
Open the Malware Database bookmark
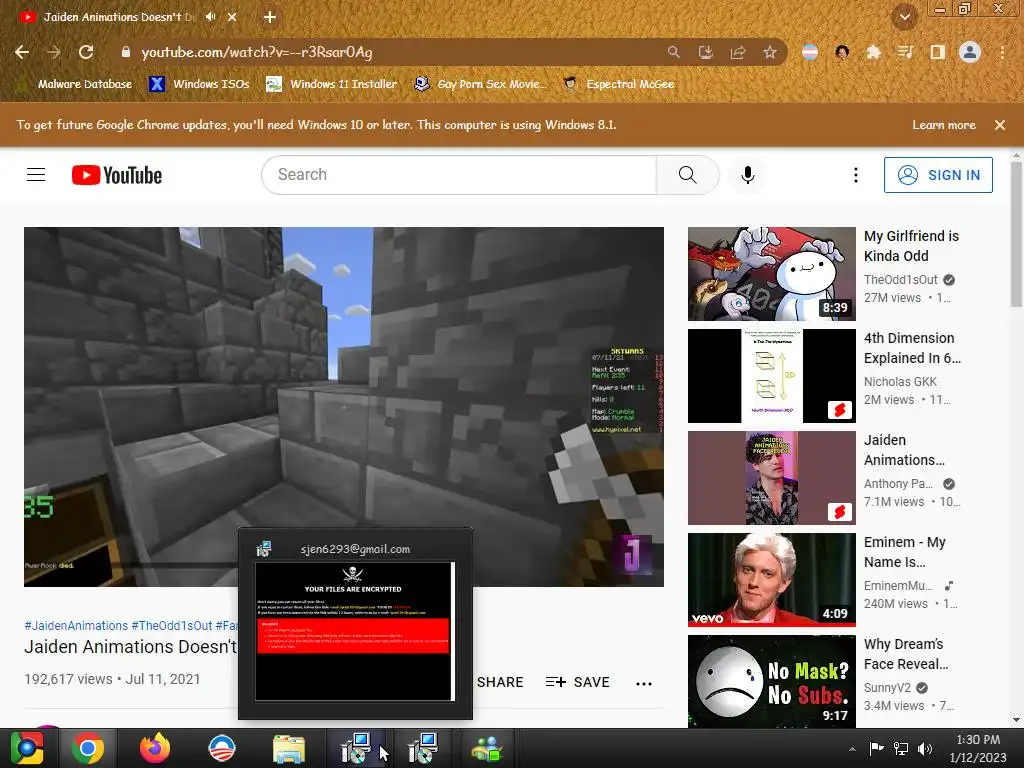point(75,84)
